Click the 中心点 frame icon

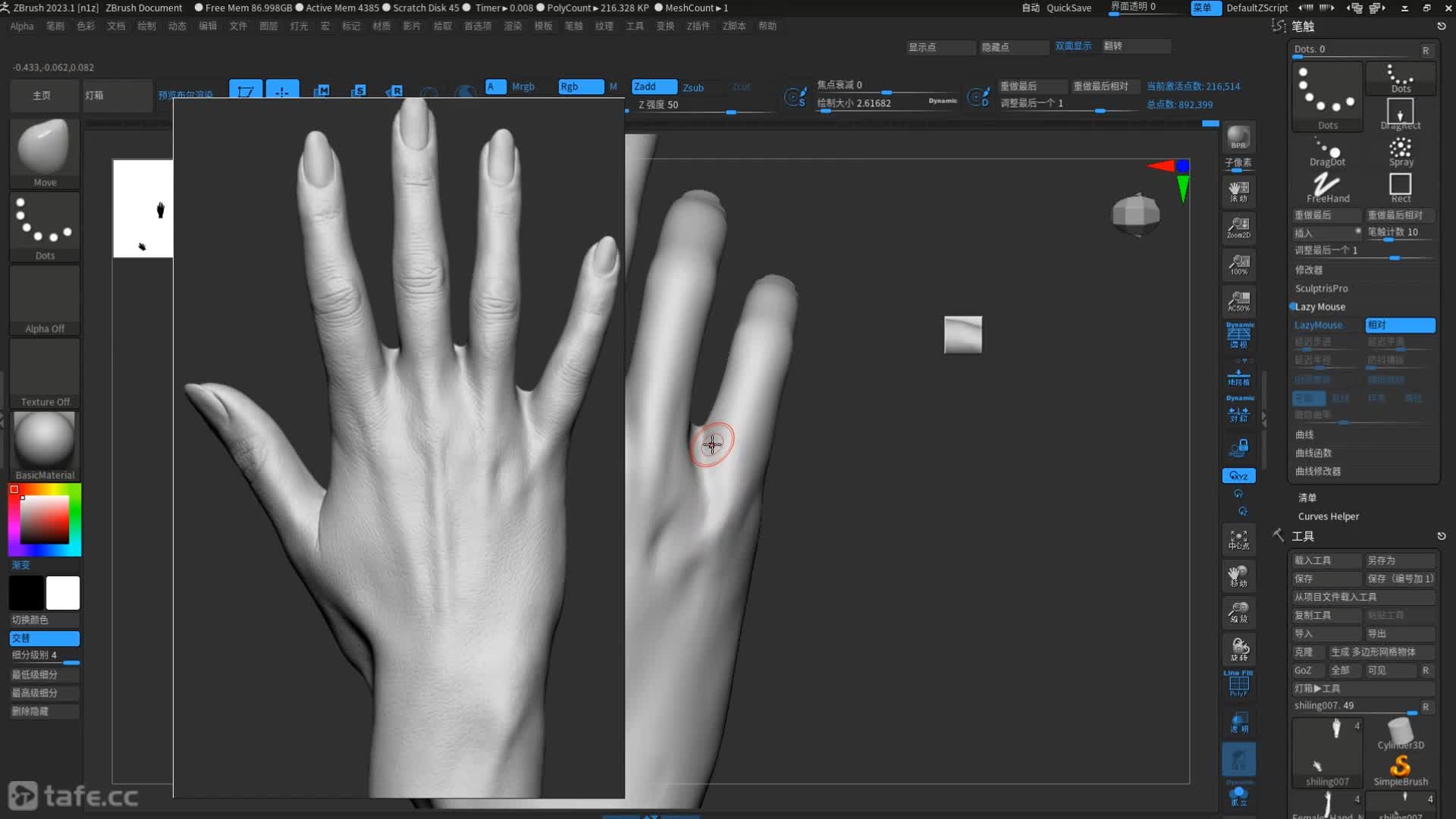click(x=1238, y=539)
